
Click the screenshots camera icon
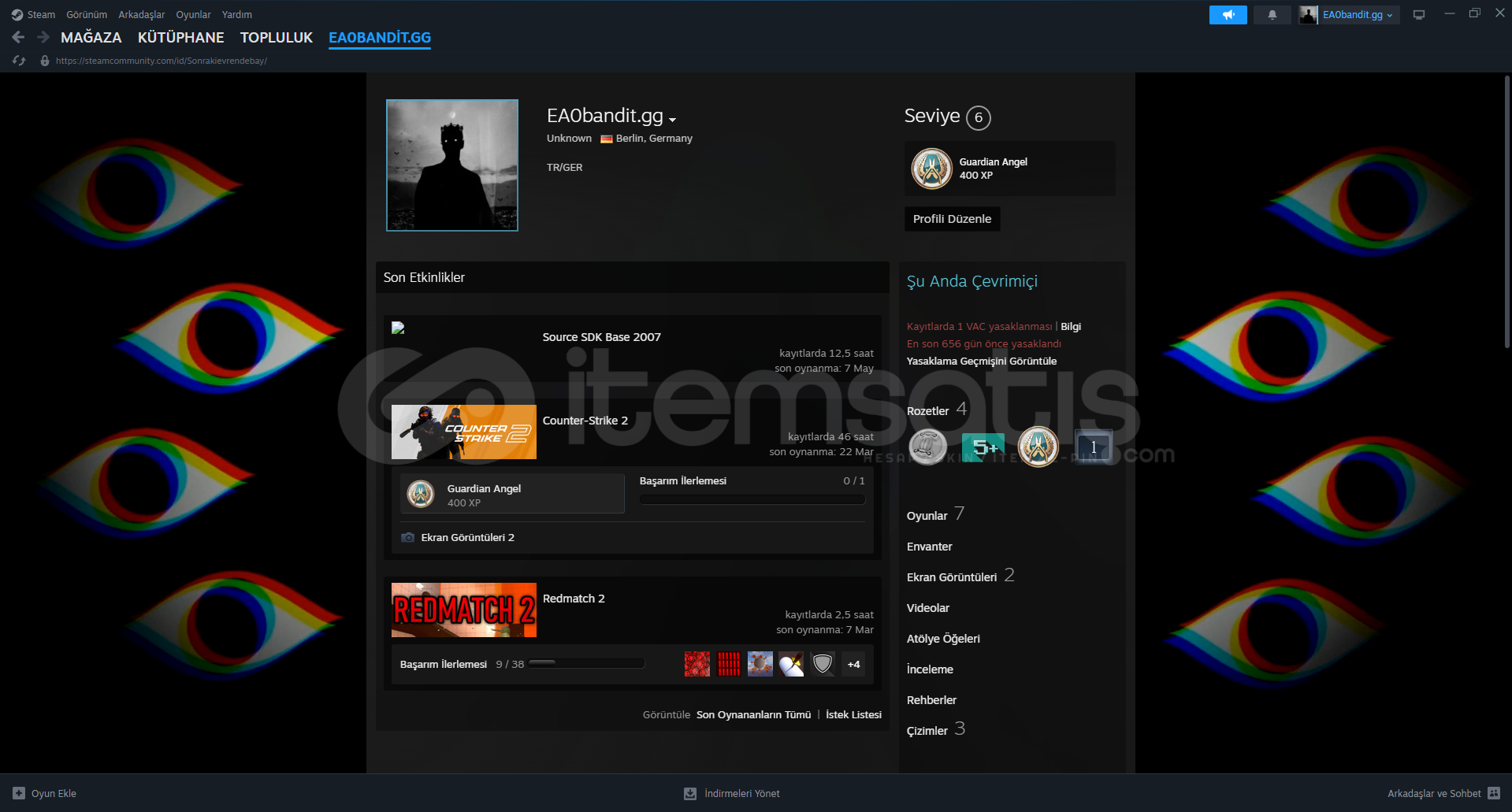(x=407, y=537)
